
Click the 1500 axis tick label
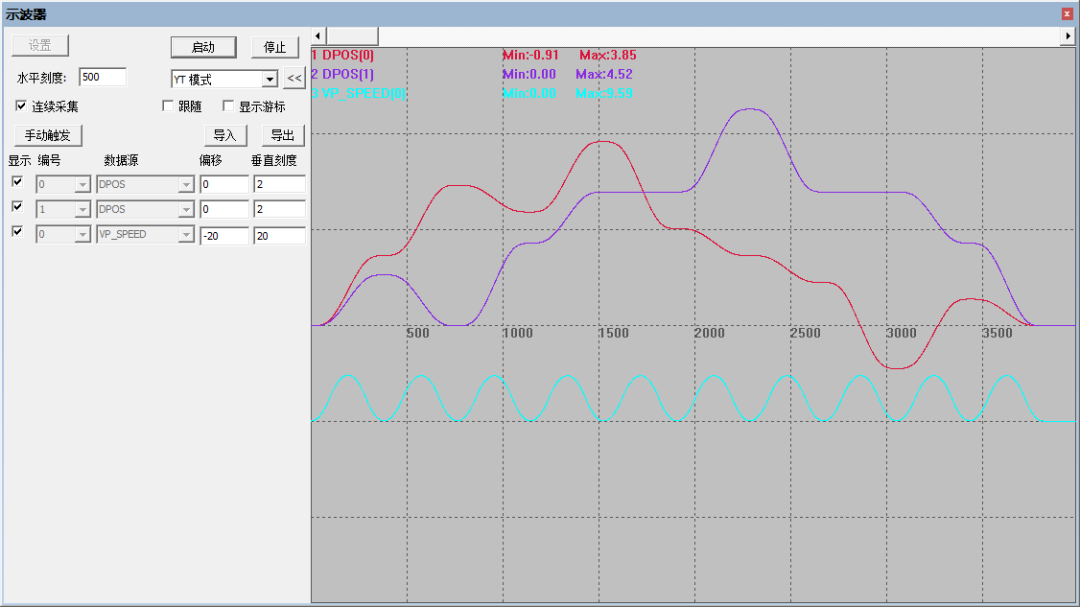tap(613, 333)
